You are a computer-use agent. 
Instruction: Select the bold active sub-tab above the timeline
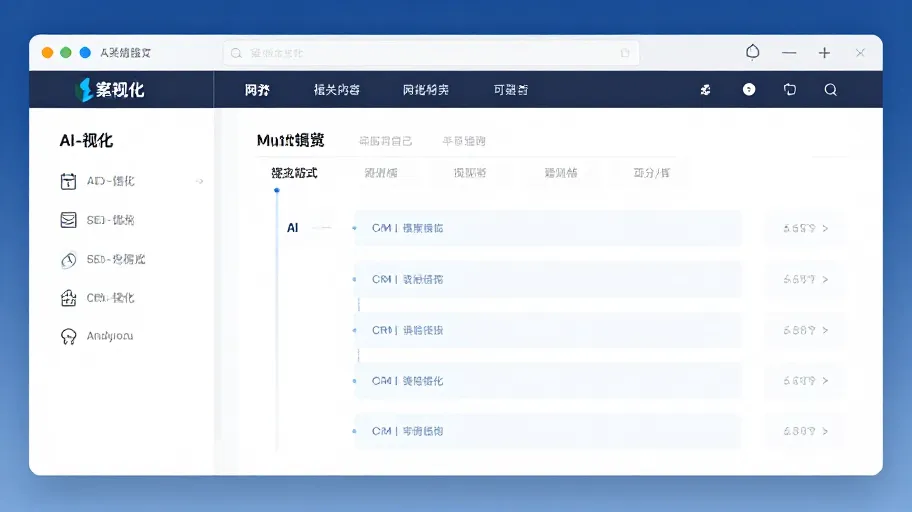tap(294, 173)
